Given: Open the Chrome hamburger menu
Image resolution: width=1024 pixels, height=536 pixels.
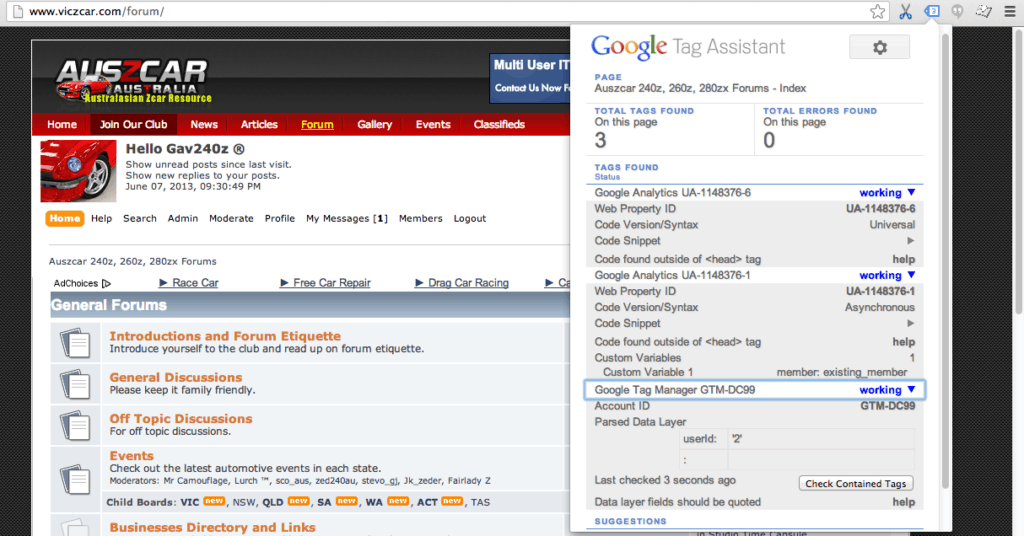Looking at the screenshot, I should pos(1010,11).
